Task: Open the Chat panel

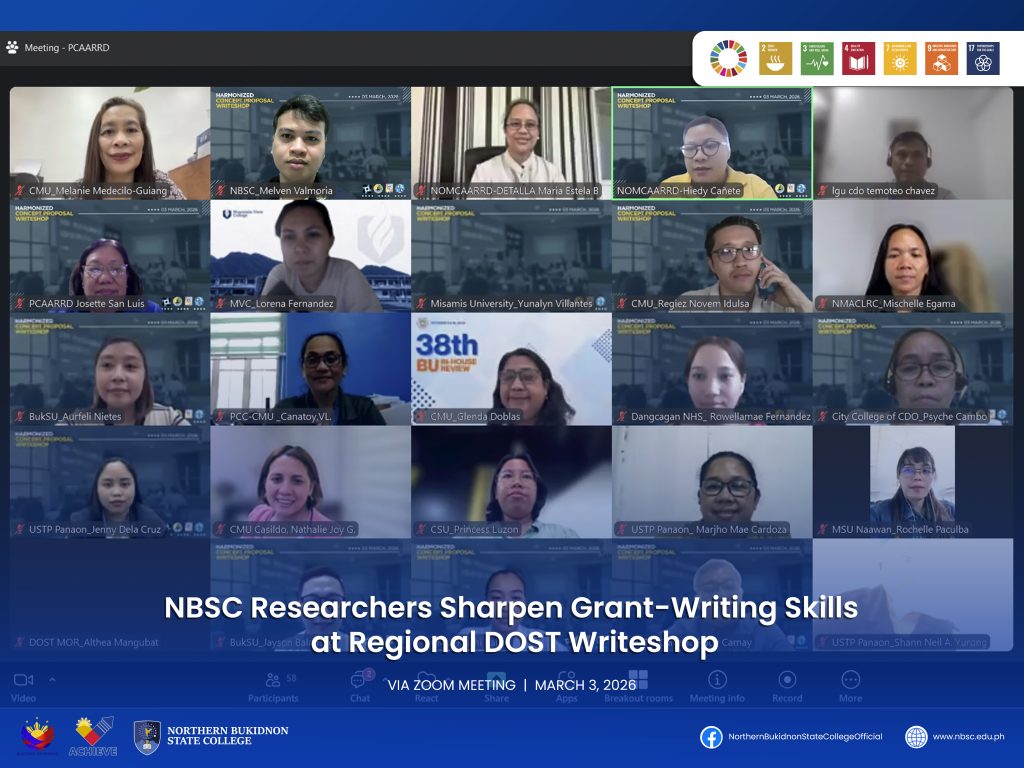Action: (x=360, y=686)
